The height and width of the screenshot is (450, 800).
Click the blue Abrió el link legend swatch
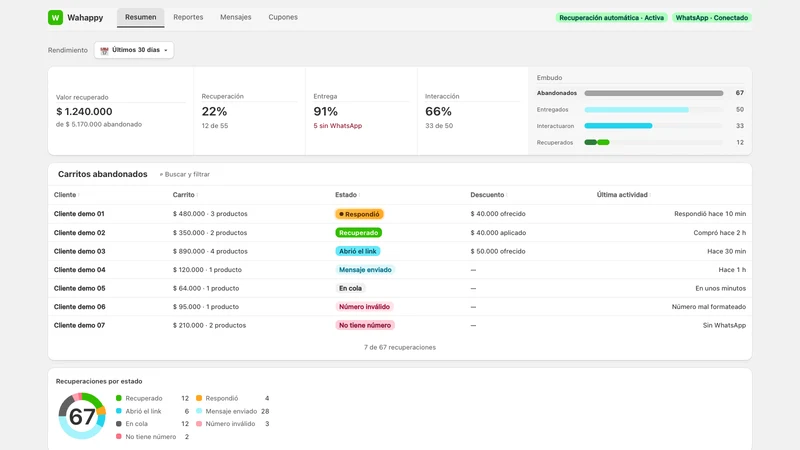[x=118, y=411]
